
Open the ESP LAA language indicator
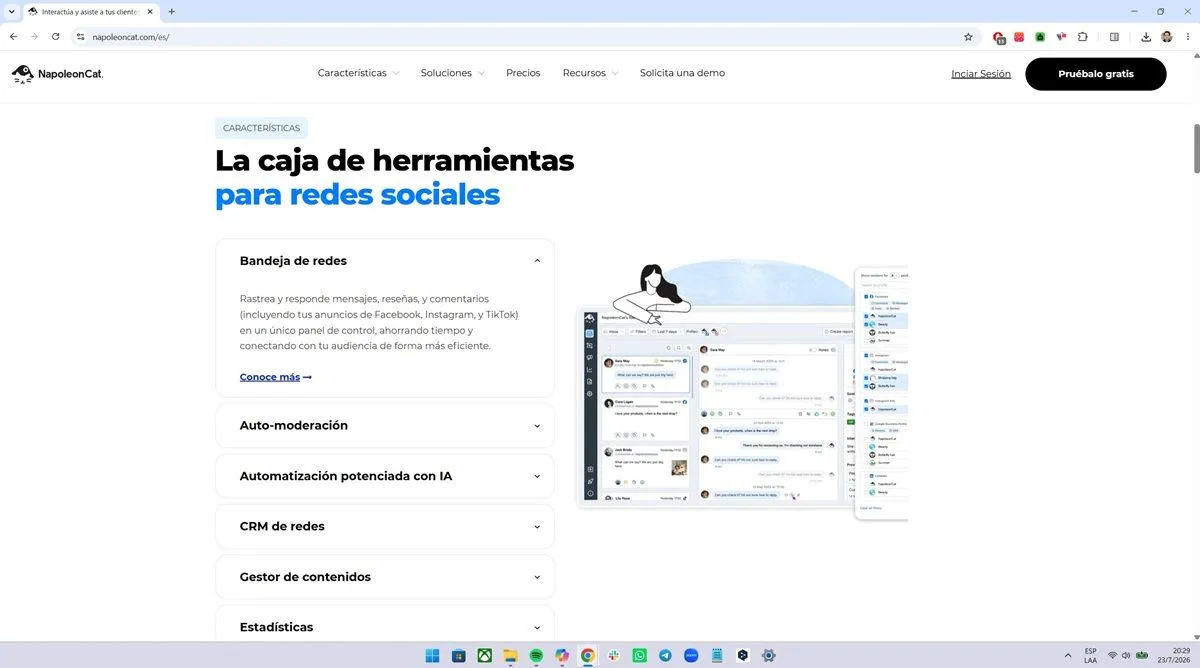(1090, 655)
